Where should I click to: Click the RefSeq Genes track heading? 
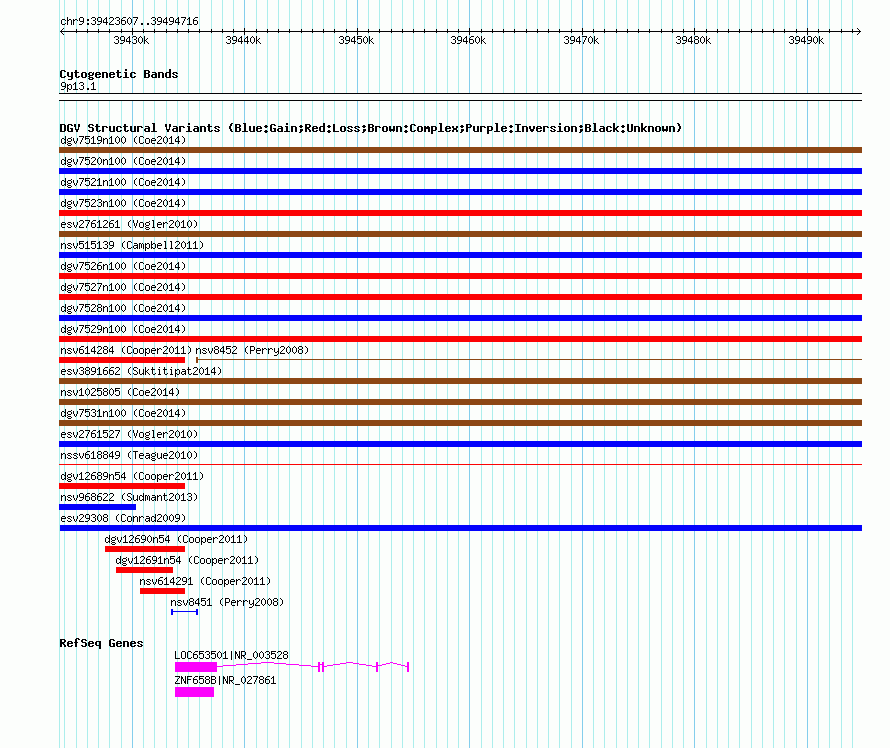(102, 643)
